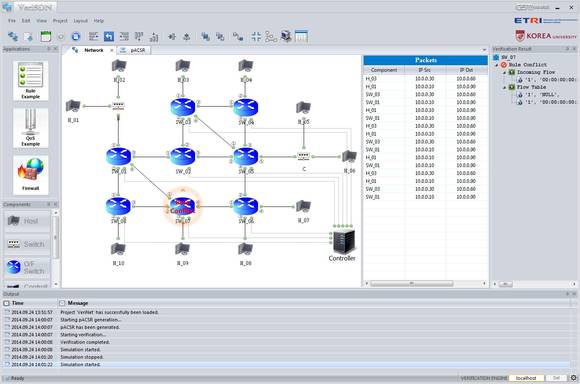This screenshot has width=580, height=384.
Task: Select the legacy switch labeled C
Action: 303,156
